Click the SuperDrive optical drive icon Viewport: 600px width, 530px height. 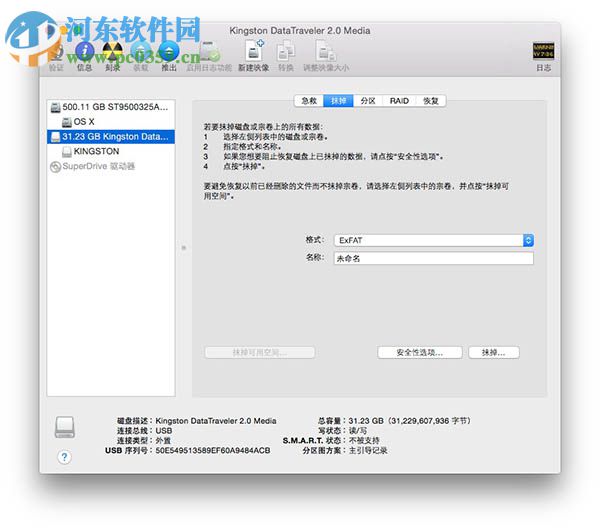pyautogui.click(x=55, y=167)
